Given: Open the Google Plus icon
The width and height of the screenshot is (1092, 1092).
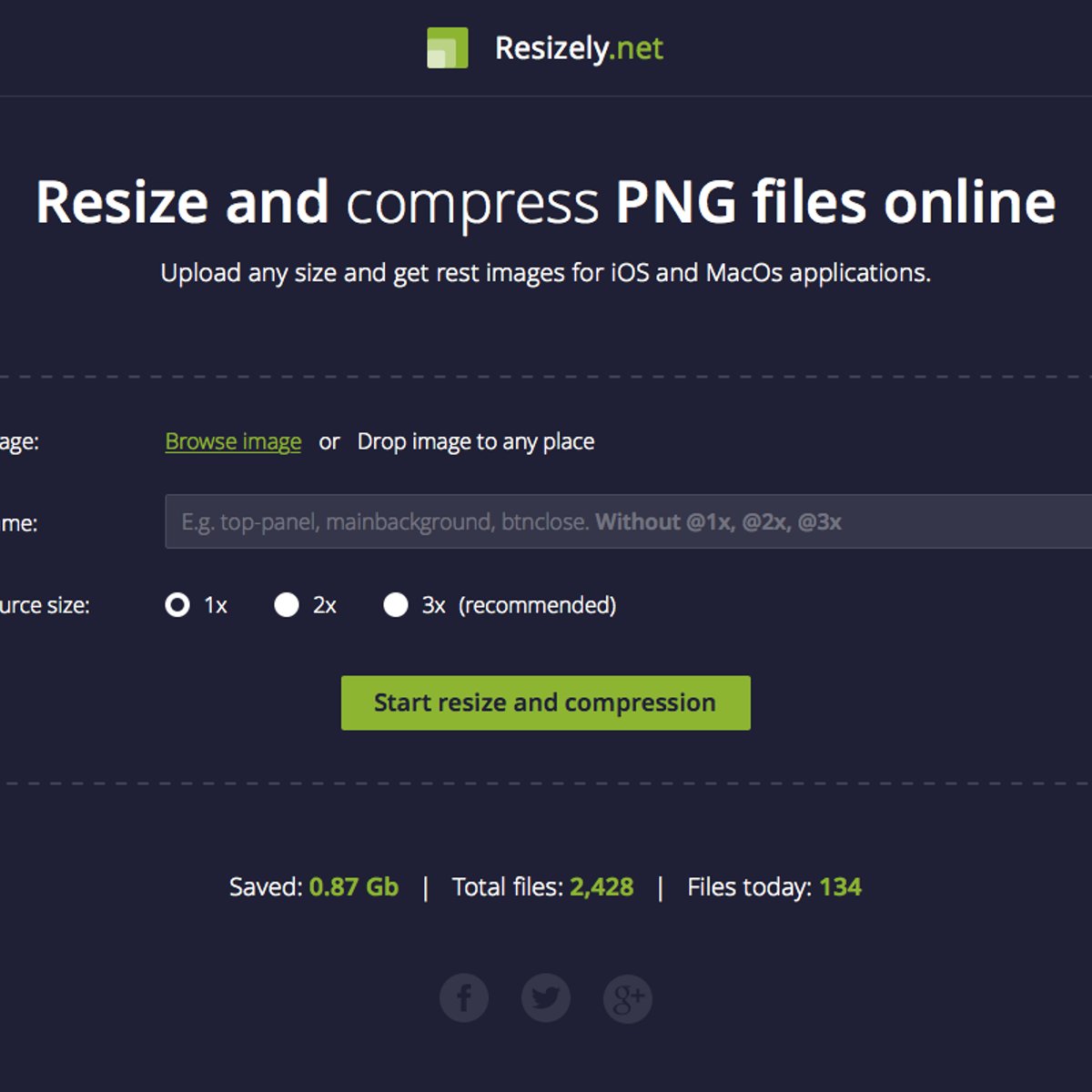Looking at the screenshot, I should (x=628, y=998).
